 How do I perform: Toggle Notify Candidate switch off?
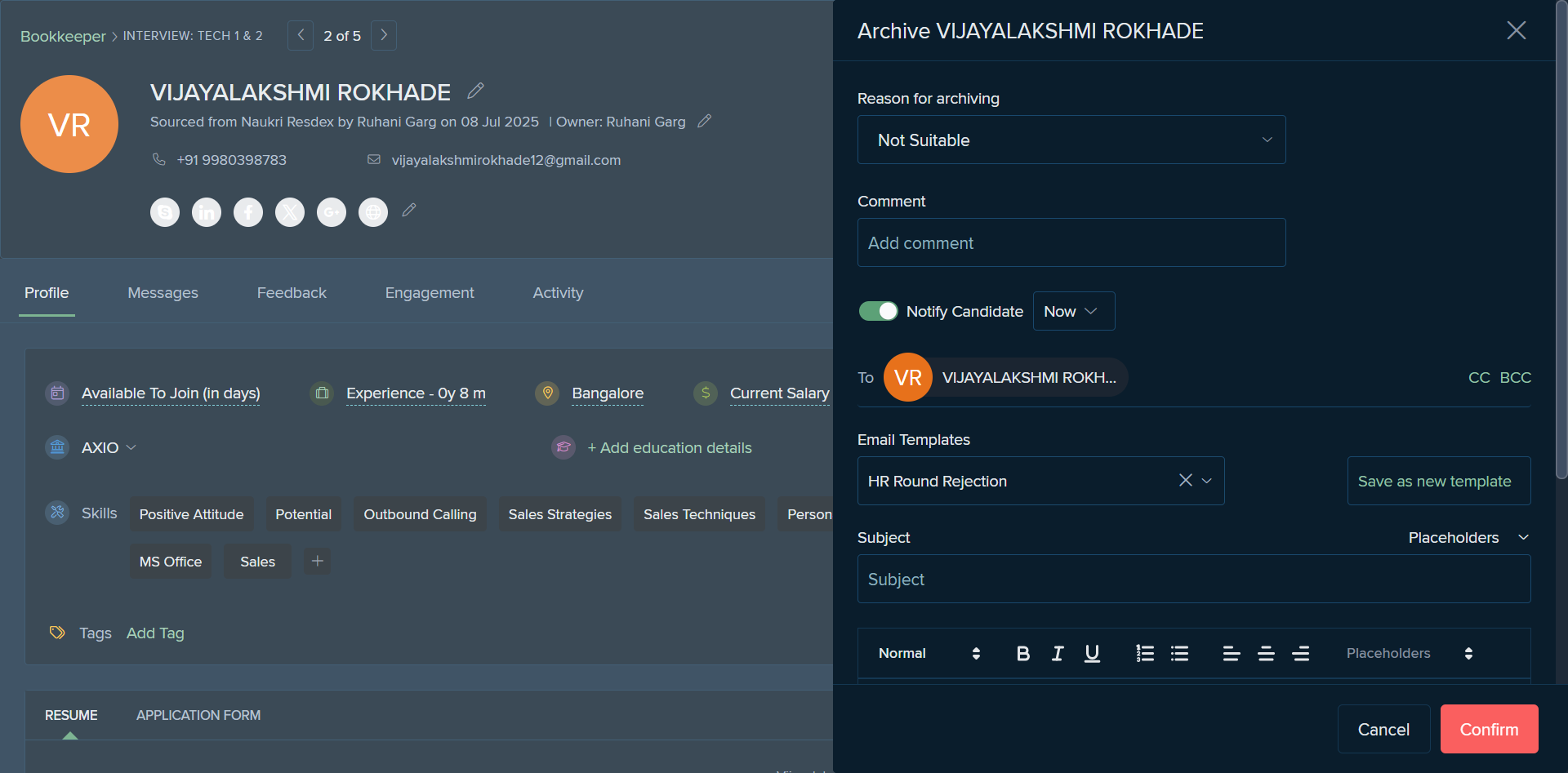(879, 311)
